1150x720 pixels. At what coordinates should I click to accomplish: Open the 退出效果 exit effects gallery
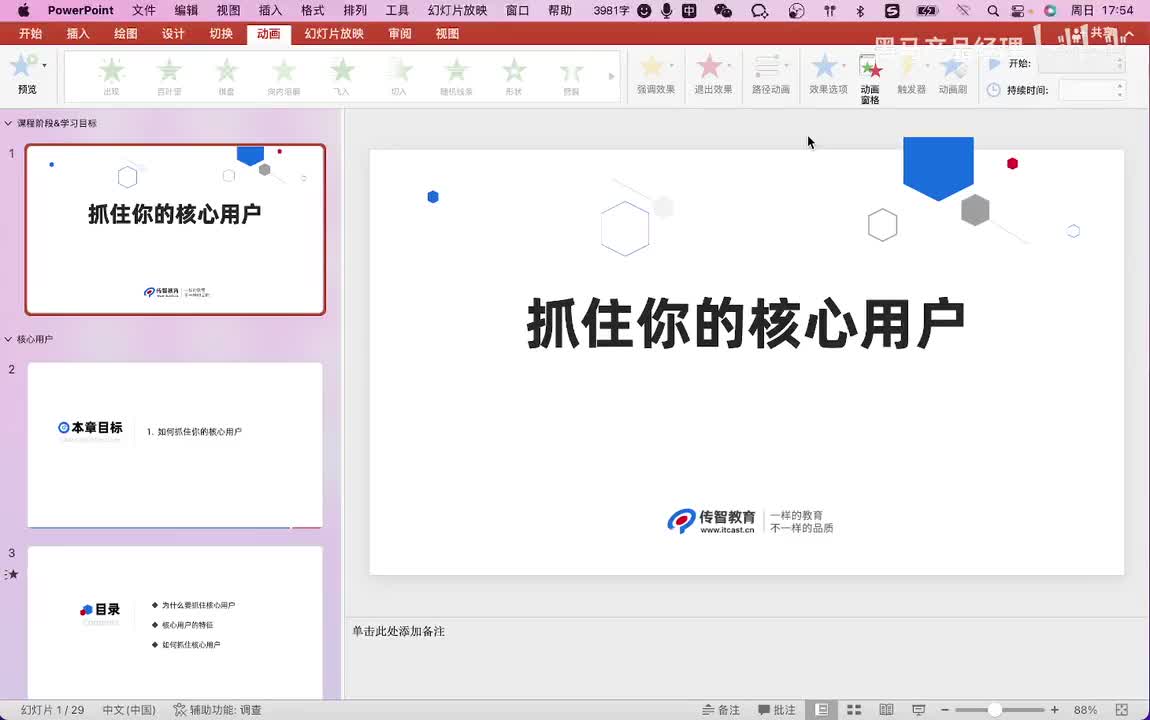(x=713, y=75)
